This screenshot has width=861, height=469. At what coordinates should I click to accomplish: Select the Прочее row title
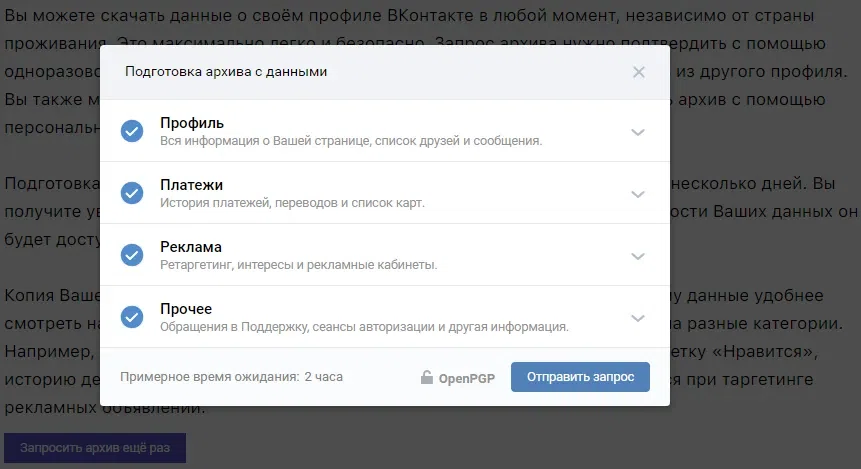(186, 309)
